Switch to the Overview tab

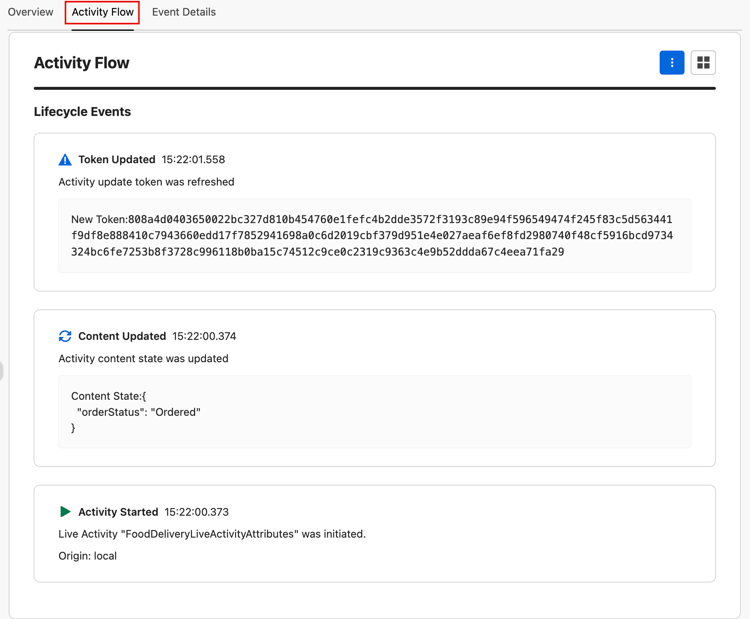tap(30, 12)
